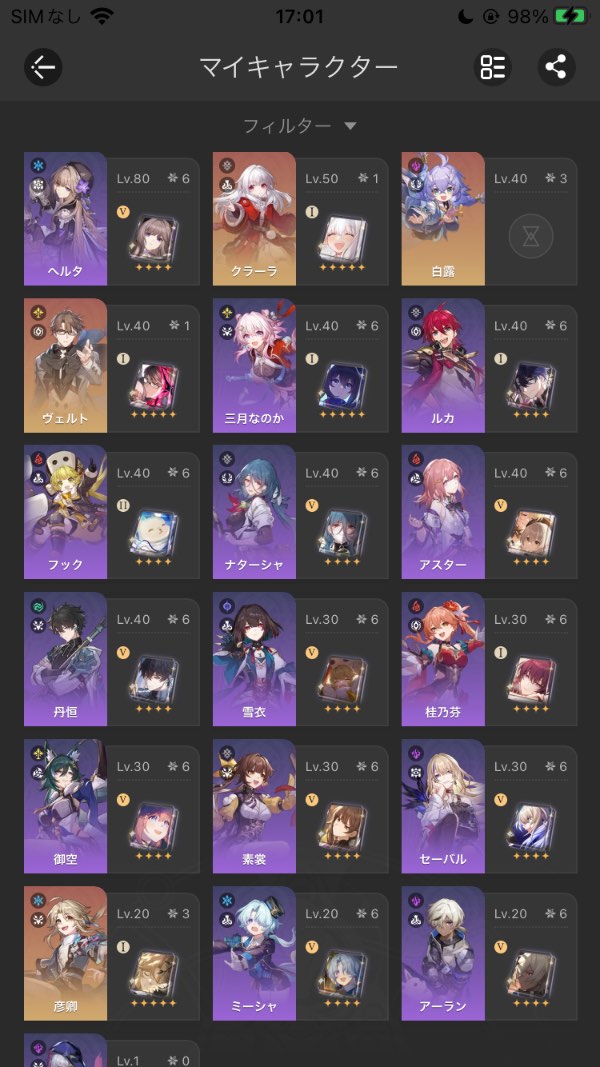
Task: Open the セーバル character card
Action: pyautogui.click(x=489, y=806)
